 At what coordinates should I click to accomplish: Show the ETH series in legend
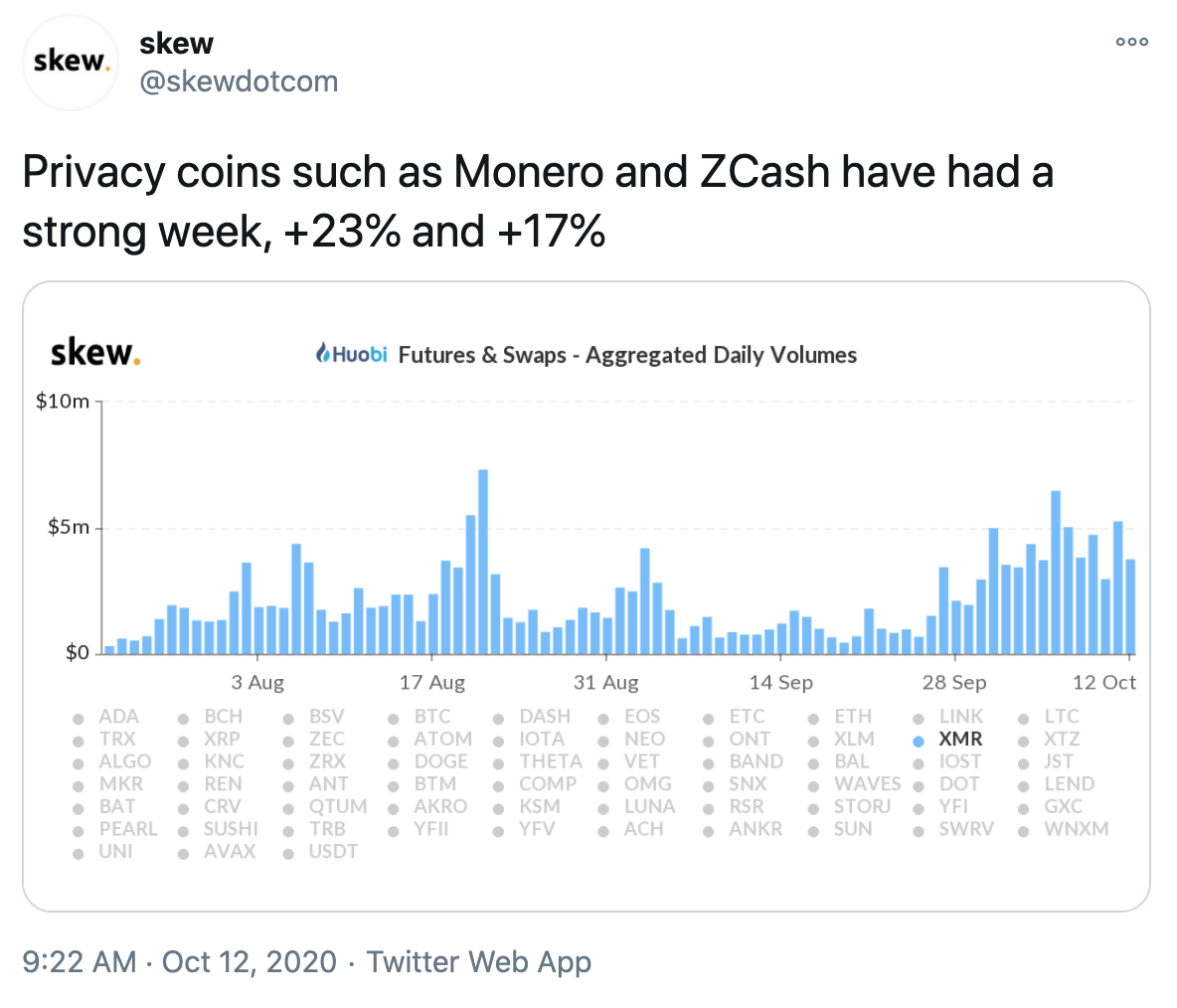tap(852, 717)
